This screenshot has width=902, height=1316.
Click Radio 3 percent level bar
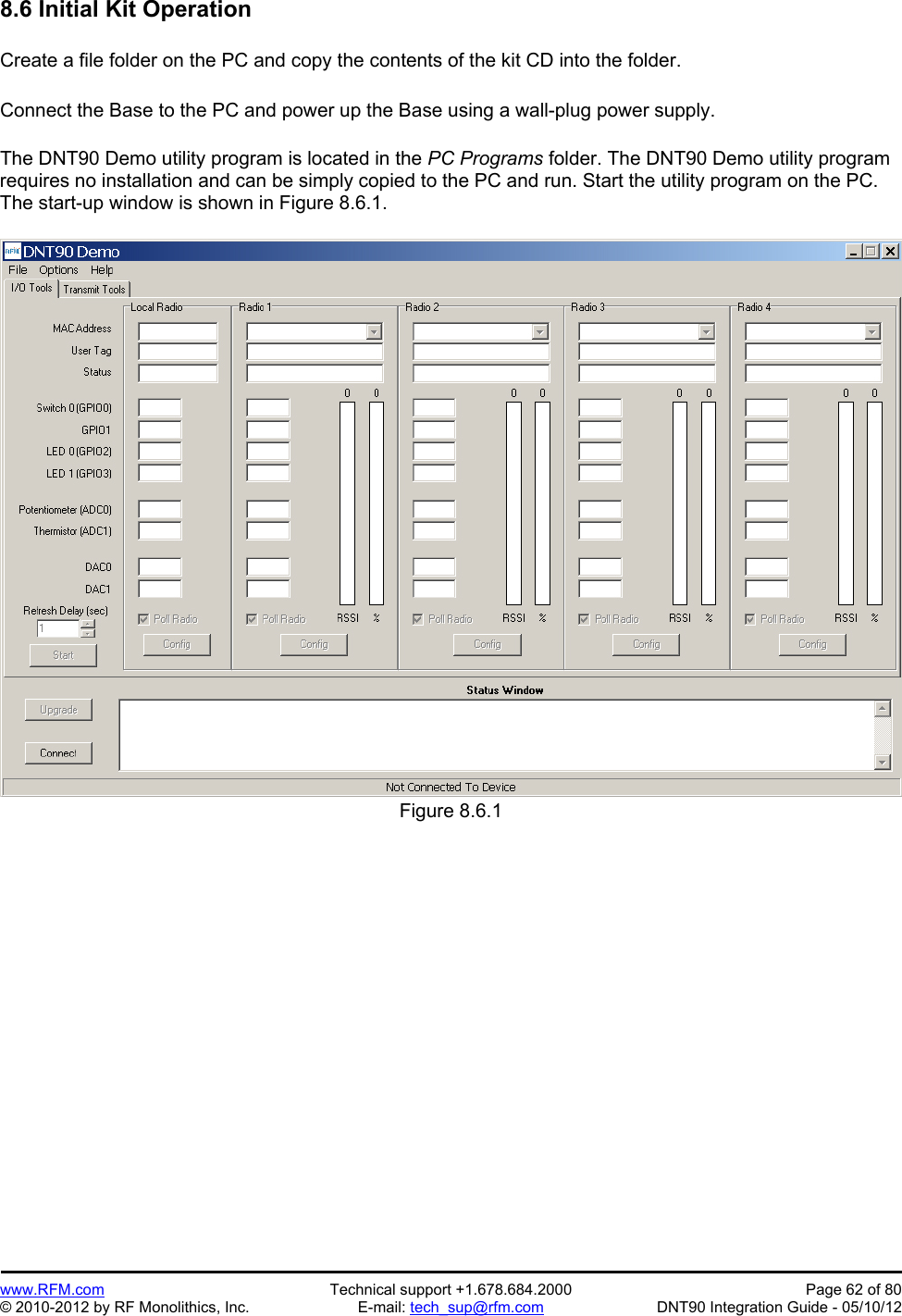point(709,503)
